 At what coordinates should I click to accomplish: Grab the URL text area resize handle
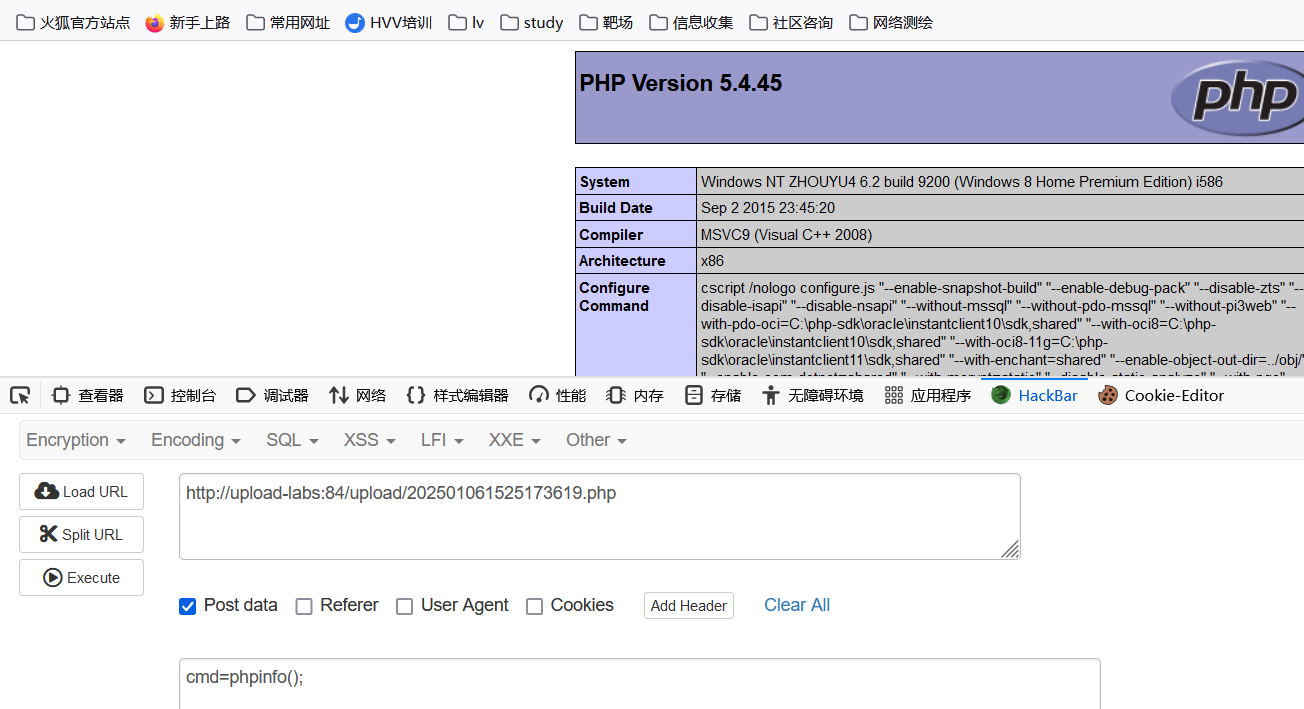coord(1010,549)
